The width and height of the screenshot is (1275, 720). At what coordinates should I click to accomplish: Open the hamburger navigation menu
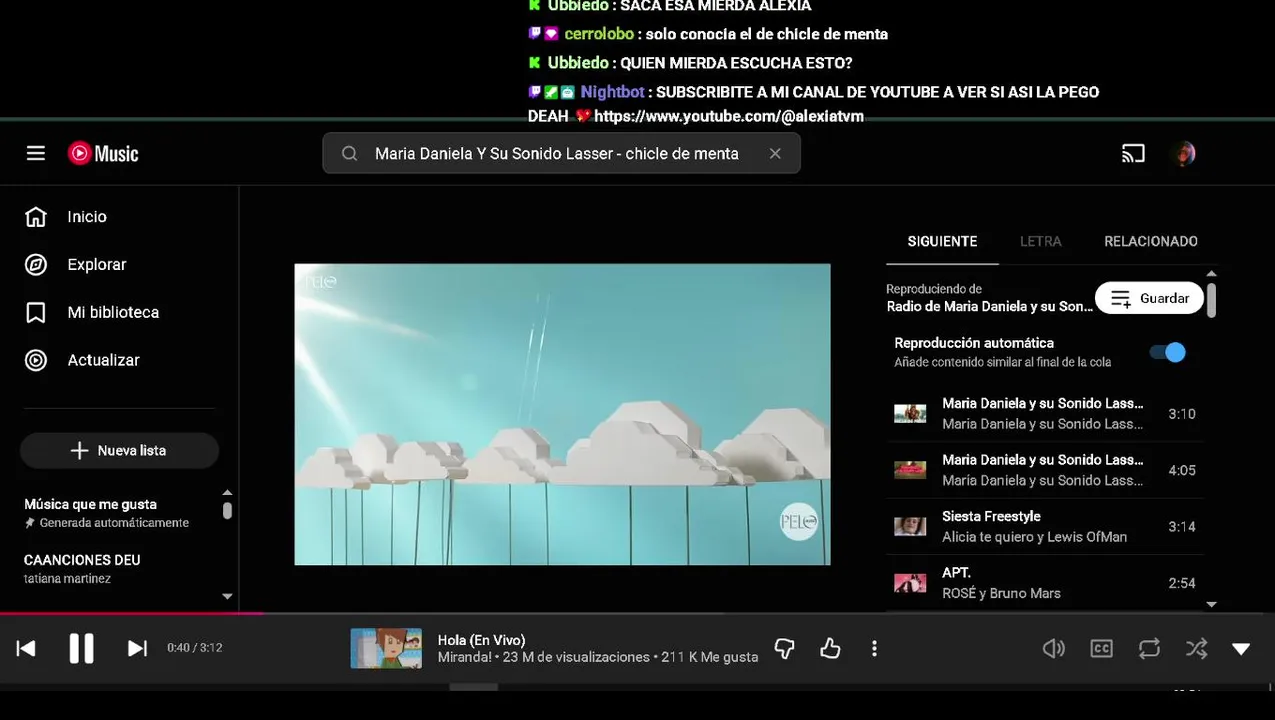(x=36, y=153)
